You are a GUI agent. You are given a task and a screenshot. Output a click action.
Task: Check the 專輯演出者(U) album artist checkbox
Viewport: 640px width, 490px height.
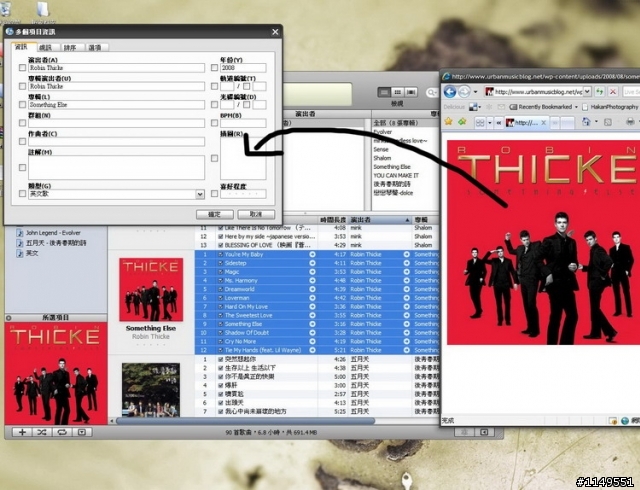(x=22, y=86)
